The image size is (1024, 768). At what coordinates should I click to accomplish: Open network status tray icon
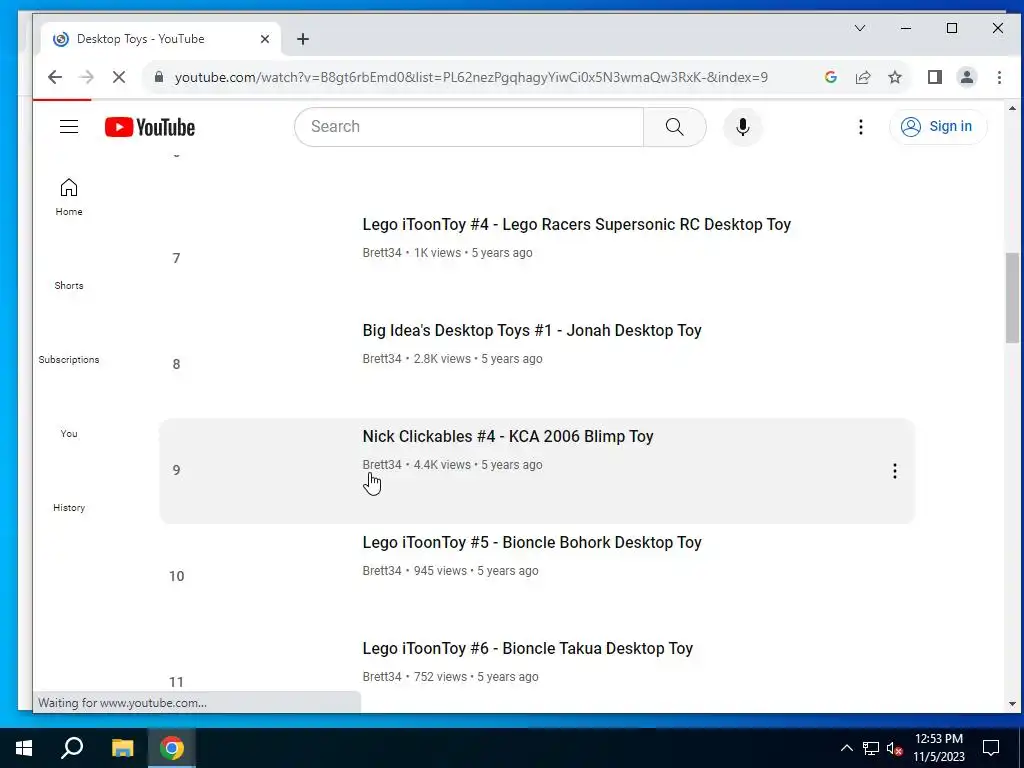click(x=871, y=748)
